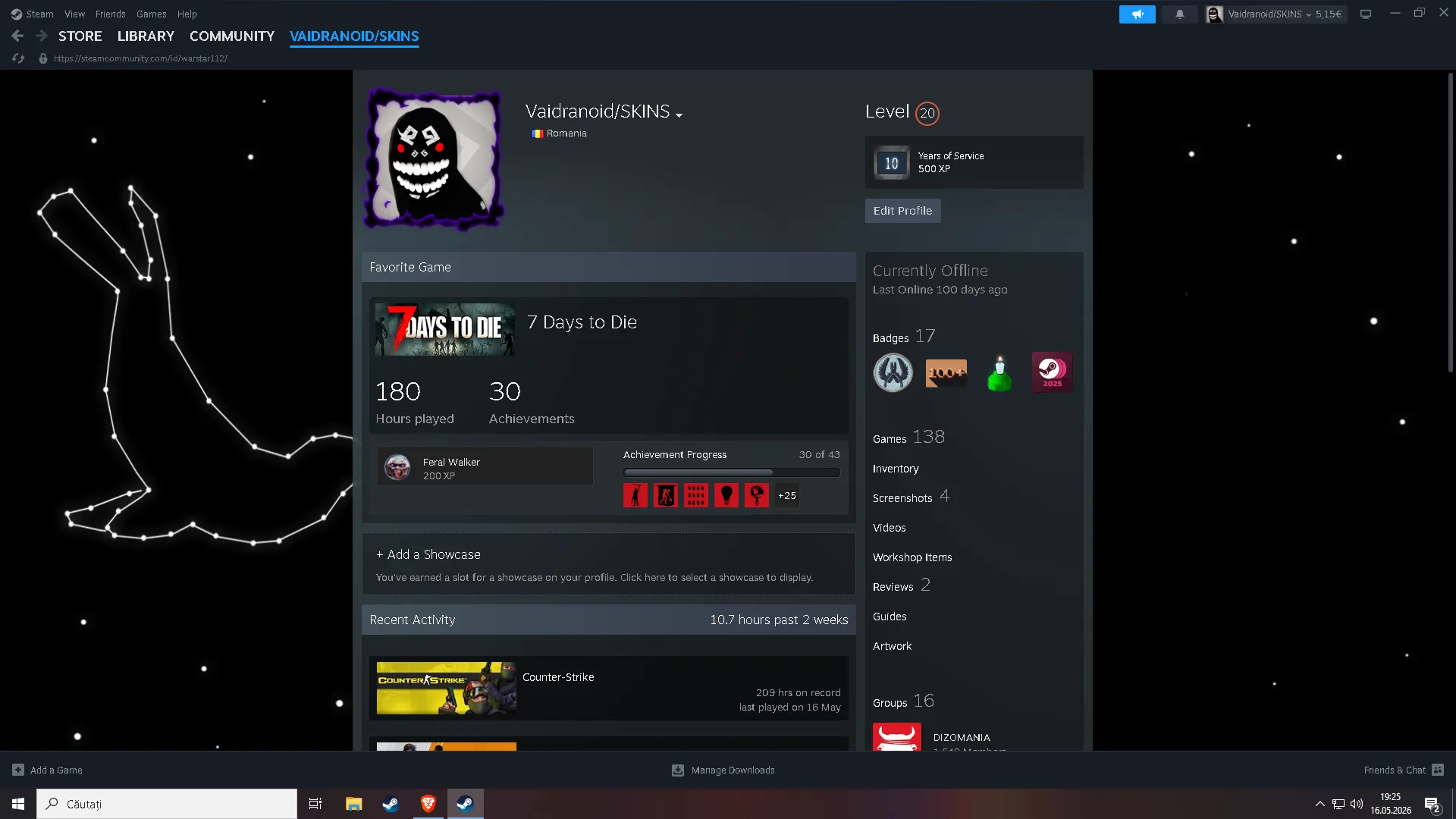Click the steamcommunity URL address
Image resolution: width=1456 pixels, height=819 pixels.
click(x=140, y=58)
